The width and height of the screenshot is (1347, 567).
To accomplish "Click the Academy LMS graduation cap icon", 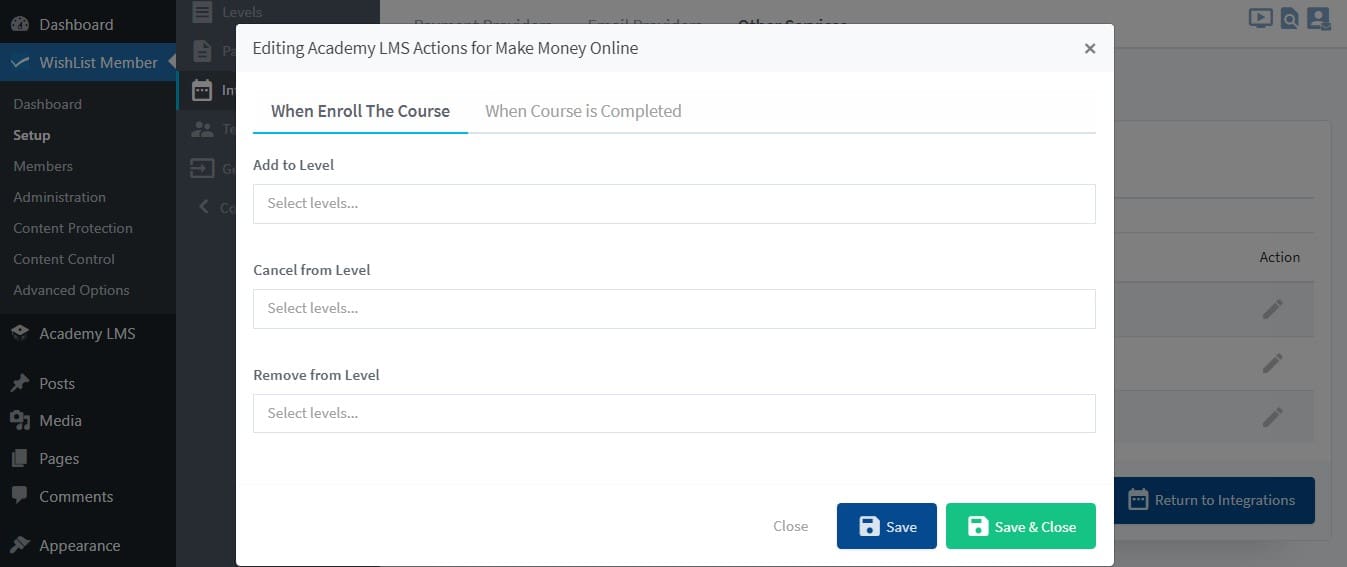I will point(19,333).
